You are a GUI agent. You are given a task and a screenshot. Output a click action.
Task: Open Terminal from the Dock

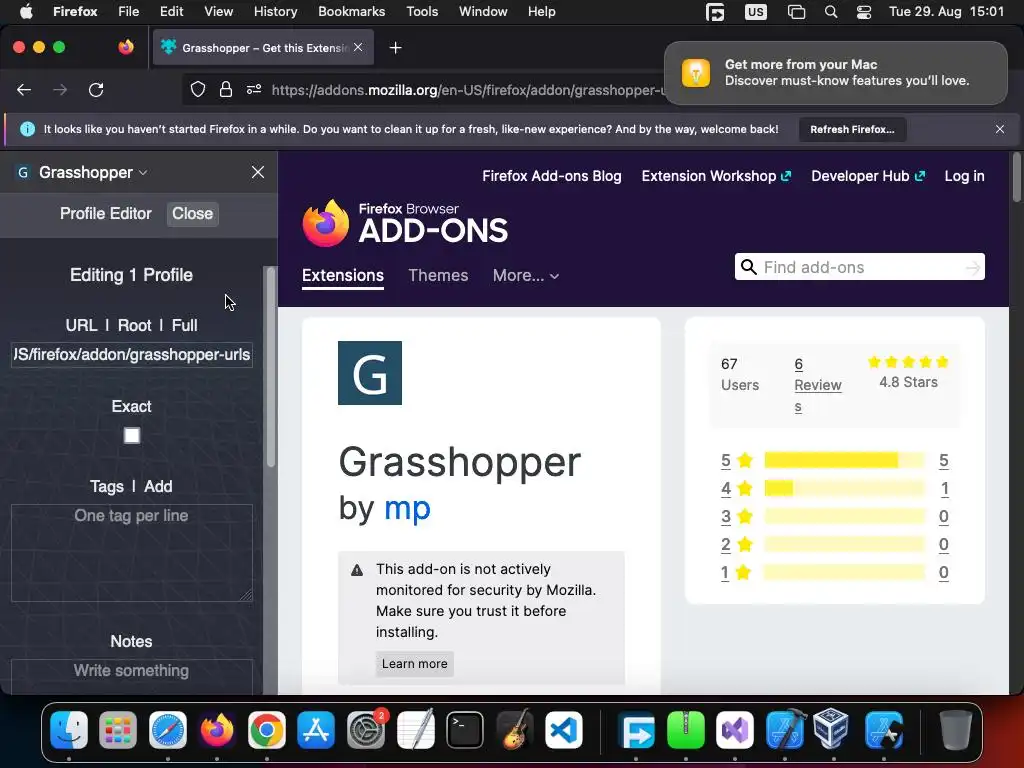(x=465, y=729)
